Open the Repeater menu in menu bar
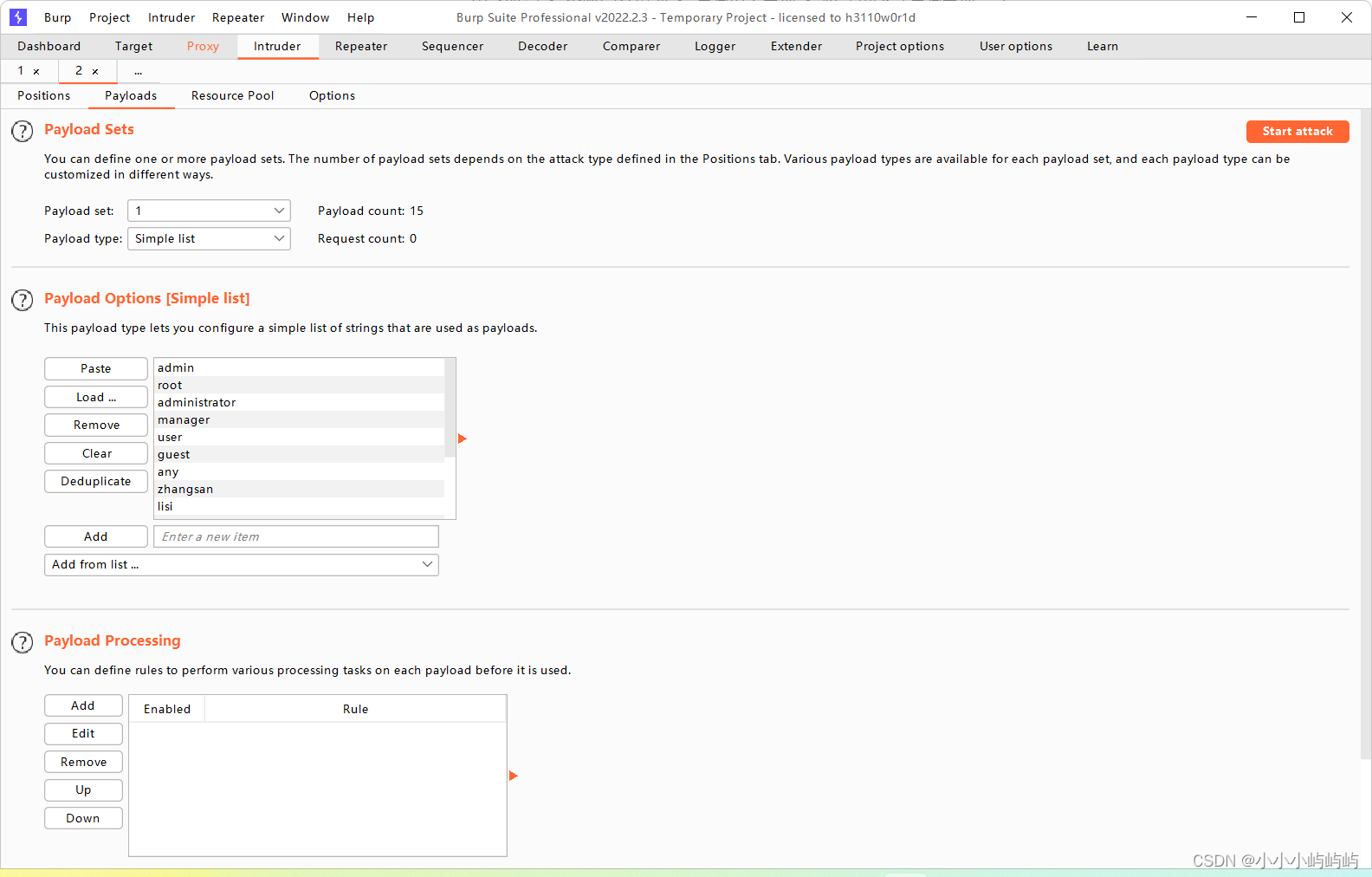1372x877 pixels. tap(238, 17)
